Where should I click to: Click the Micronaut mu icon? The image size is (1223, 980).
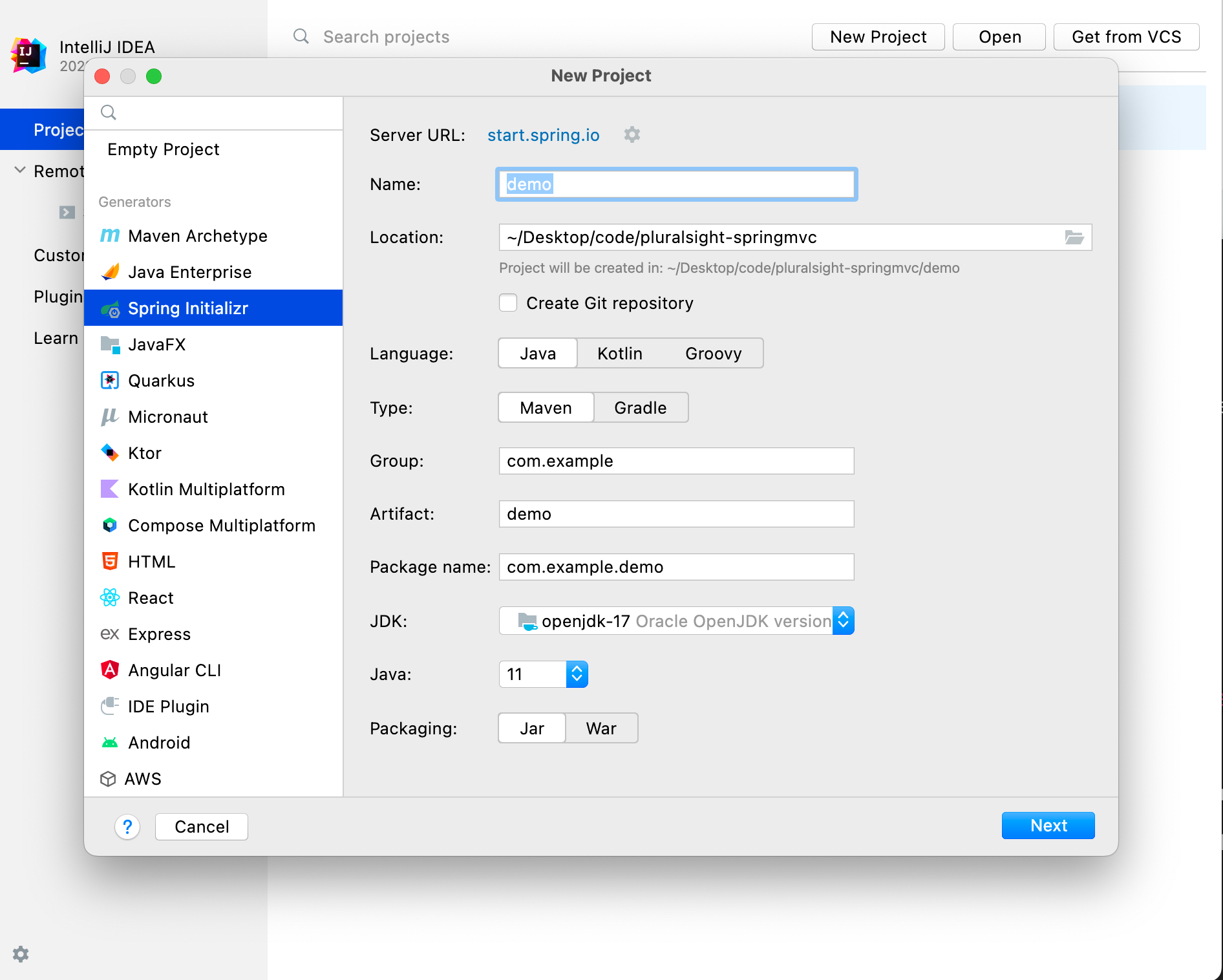(109, 417)
